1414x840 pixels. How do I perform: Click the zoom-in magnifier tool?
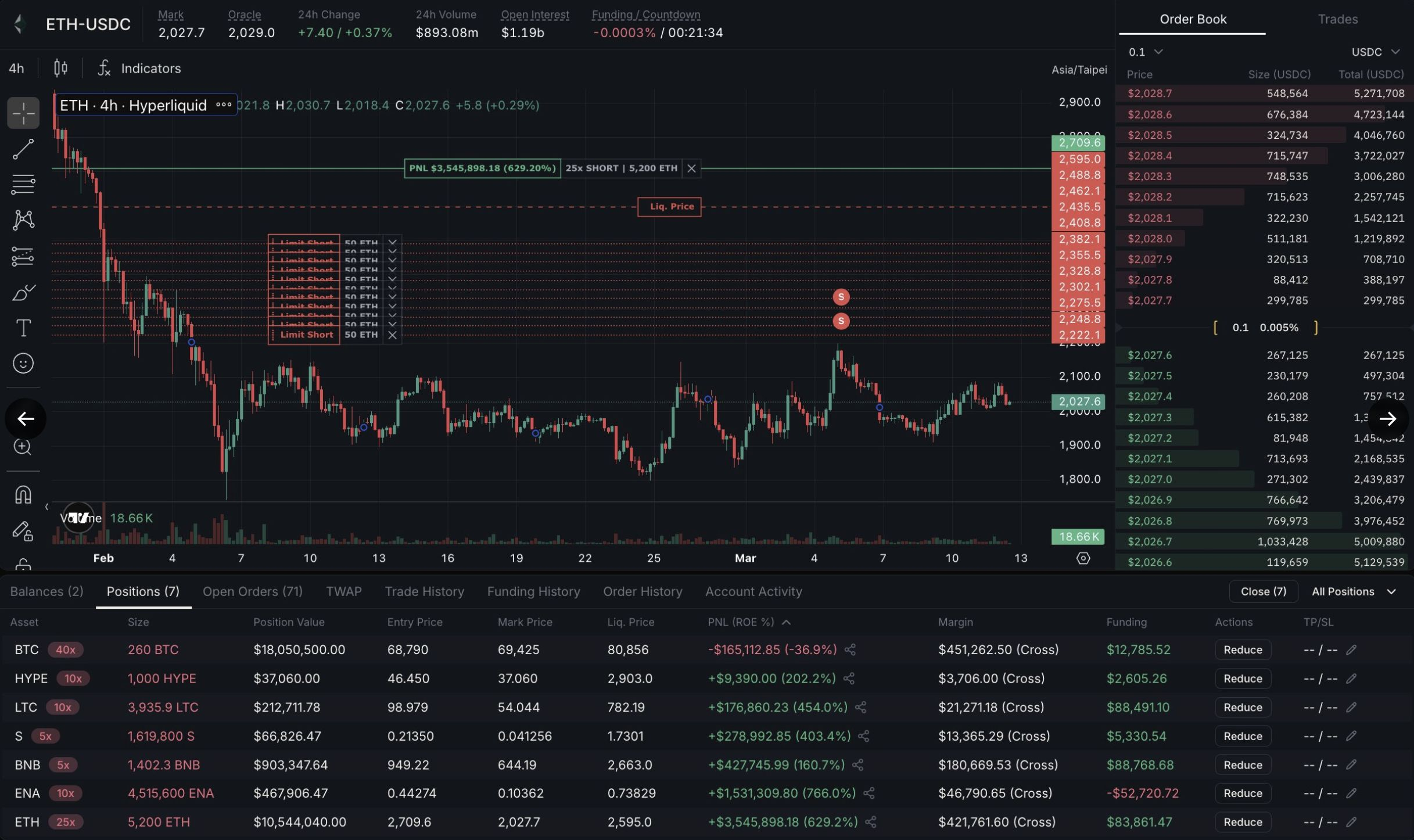click(23, 447)
